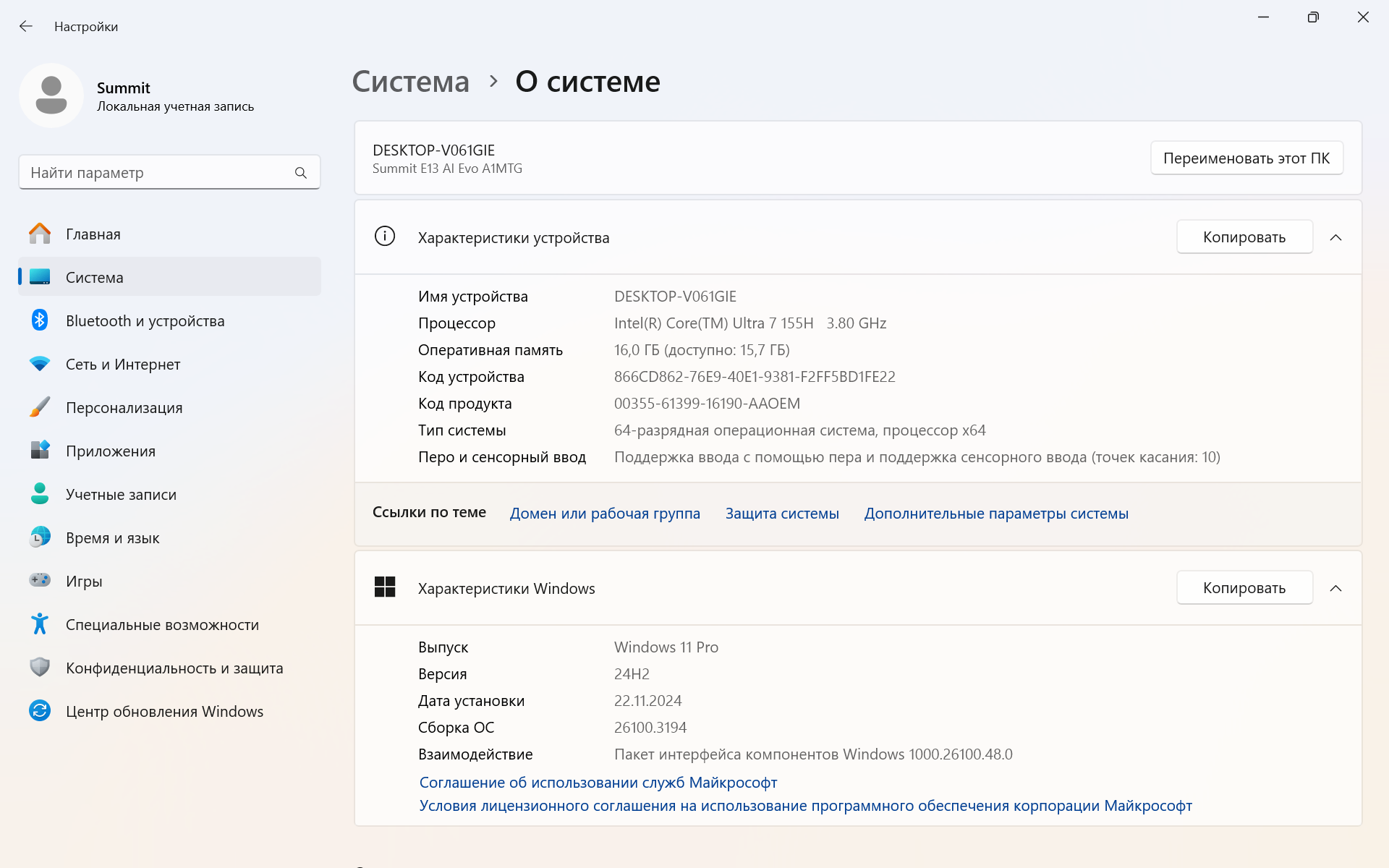Click Переименовать этот ПК button
Image resolution: width=1389 pixels, height=868 pixels.
tap(1246, 158)
